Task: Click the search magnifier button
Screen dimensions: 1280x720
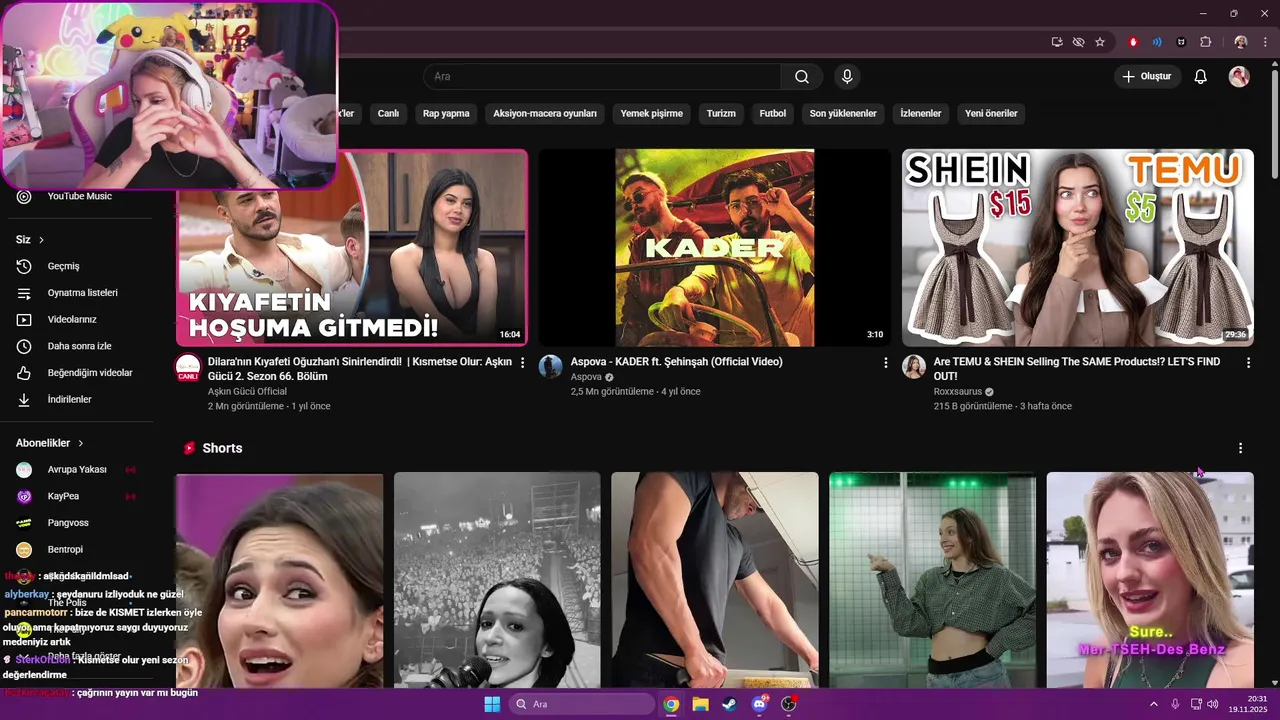Action: (x=802, y=77)
